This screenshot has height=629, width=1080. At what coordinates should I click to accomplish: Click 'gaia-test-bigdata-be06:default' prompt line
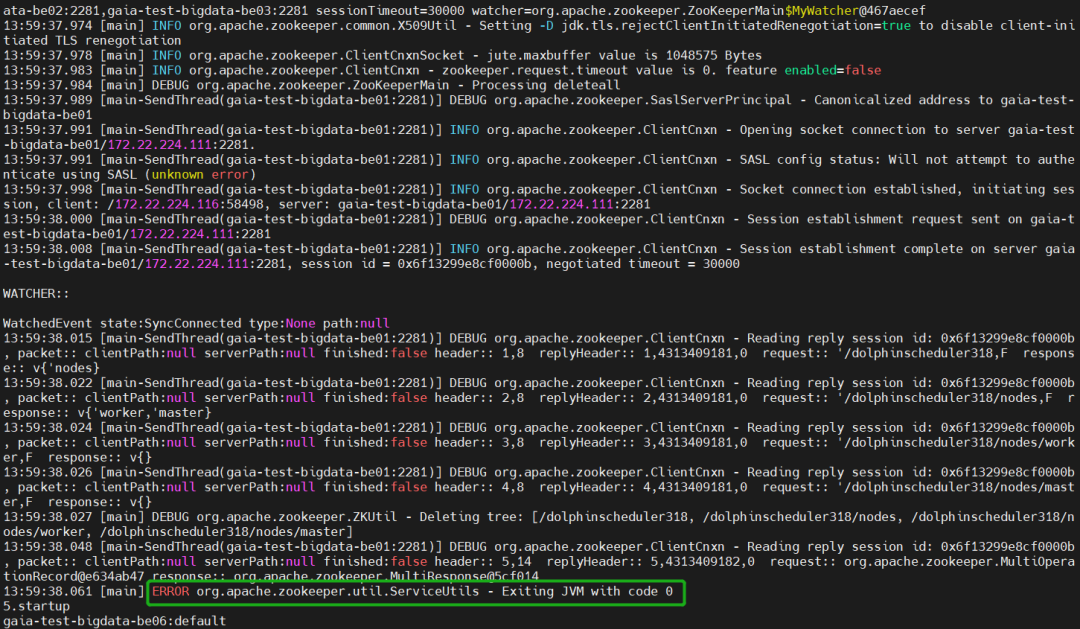click(x=114, y=621)
